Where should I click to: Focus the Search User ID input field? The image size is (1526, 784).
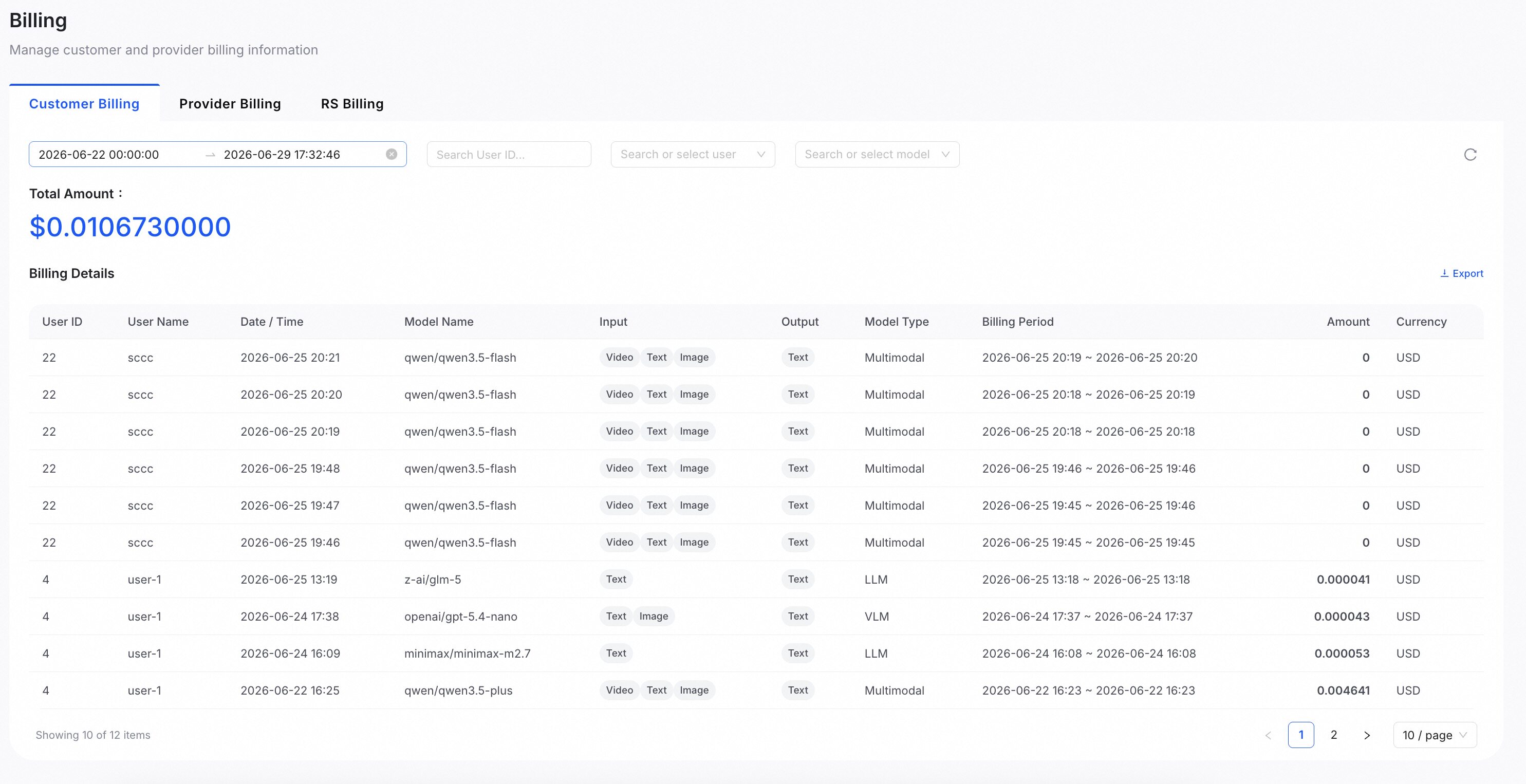(x=509, y=154)
